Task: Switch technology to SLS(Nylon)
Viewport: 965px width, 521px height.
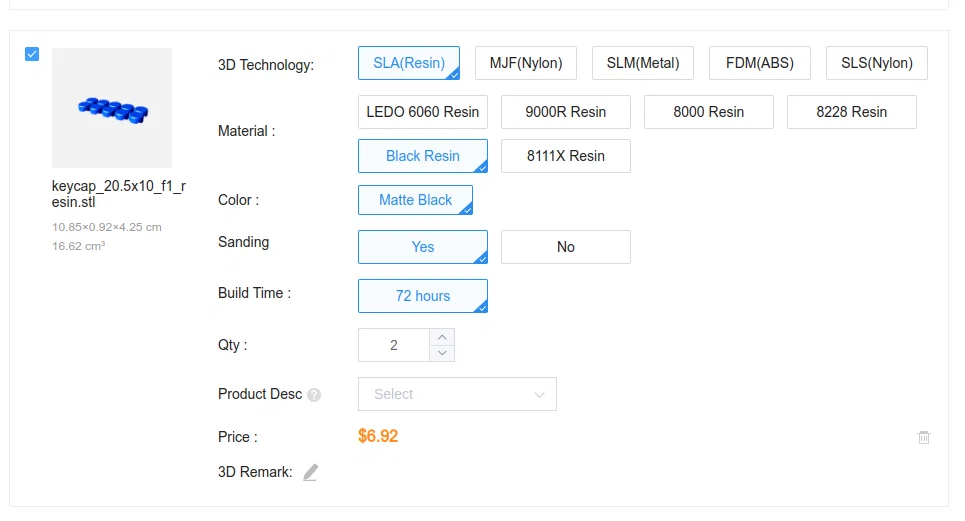Action: (x=877, y=63)
